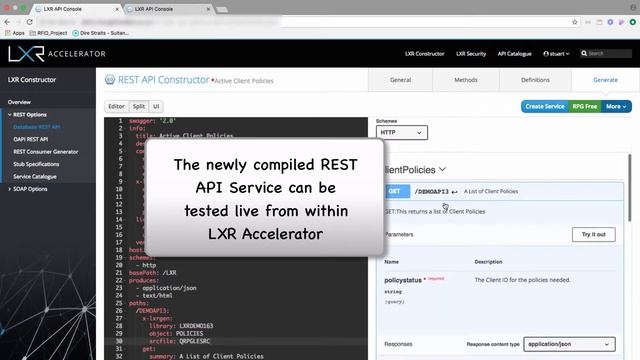Viewport: 640px width, 360px height.
Task: Open Overview in the sidebar
Action: [x=19, y=102]
